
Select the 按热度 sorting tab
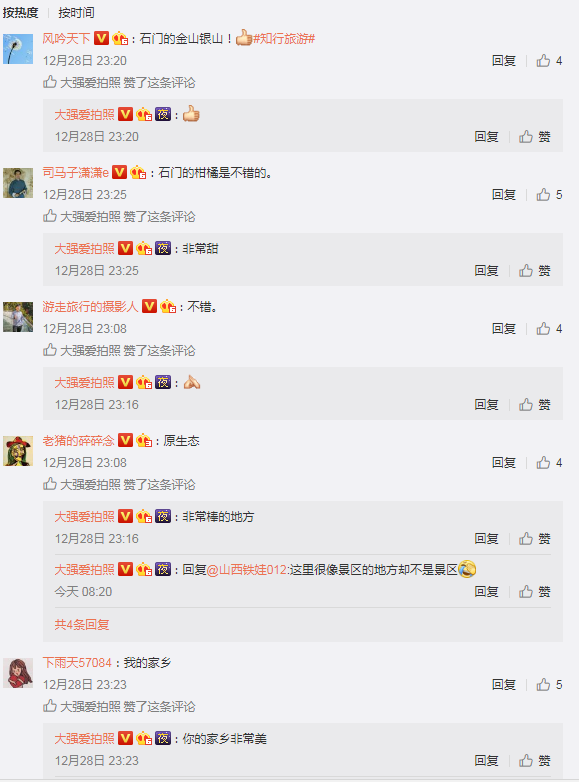click(x=20, y=12)
